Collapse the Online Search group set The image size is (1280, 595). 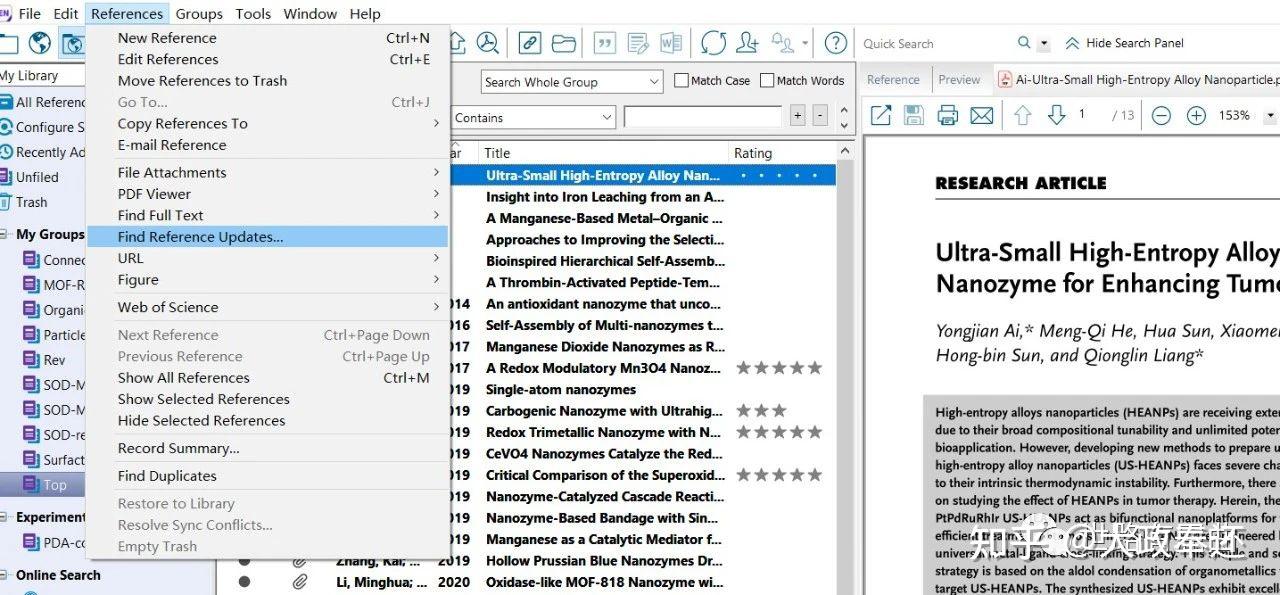(5, 575)
